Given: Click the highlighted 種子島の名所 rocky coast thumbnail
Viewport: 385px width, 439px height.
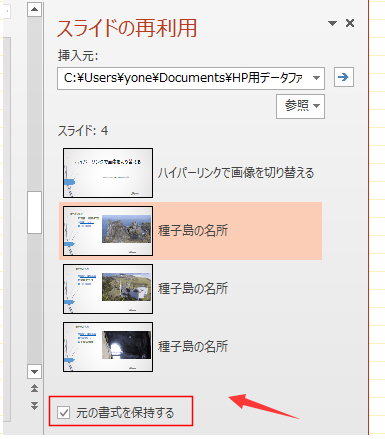Looking at the screenshot, I should pyautogui.click(x=108, y=231).
